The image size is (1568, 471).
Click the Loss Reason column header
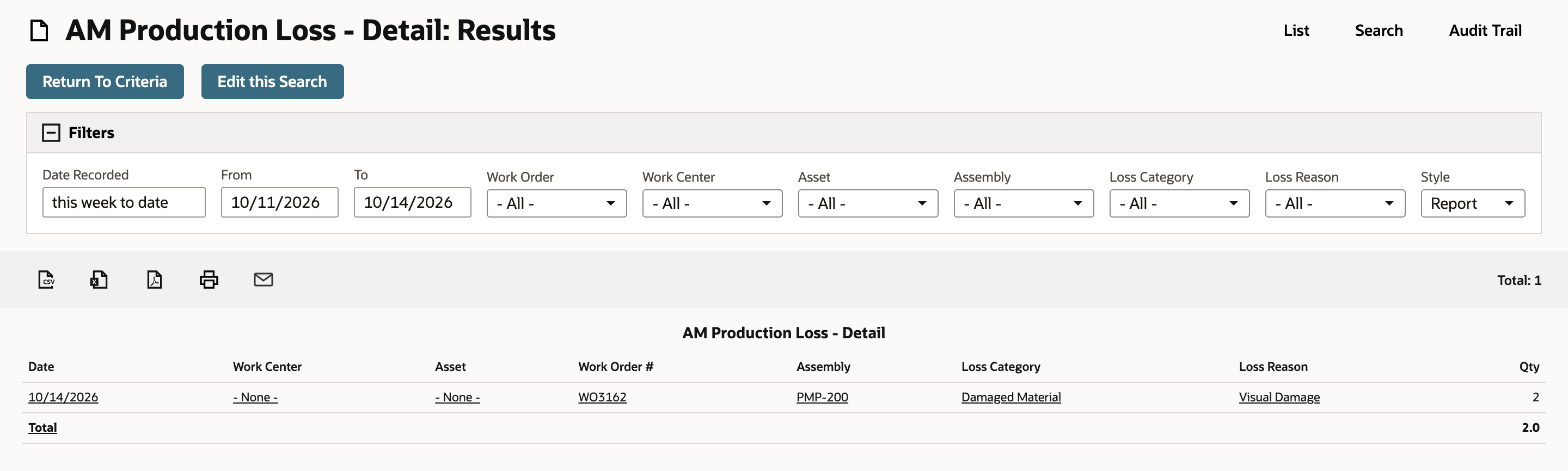[1273, 367]
